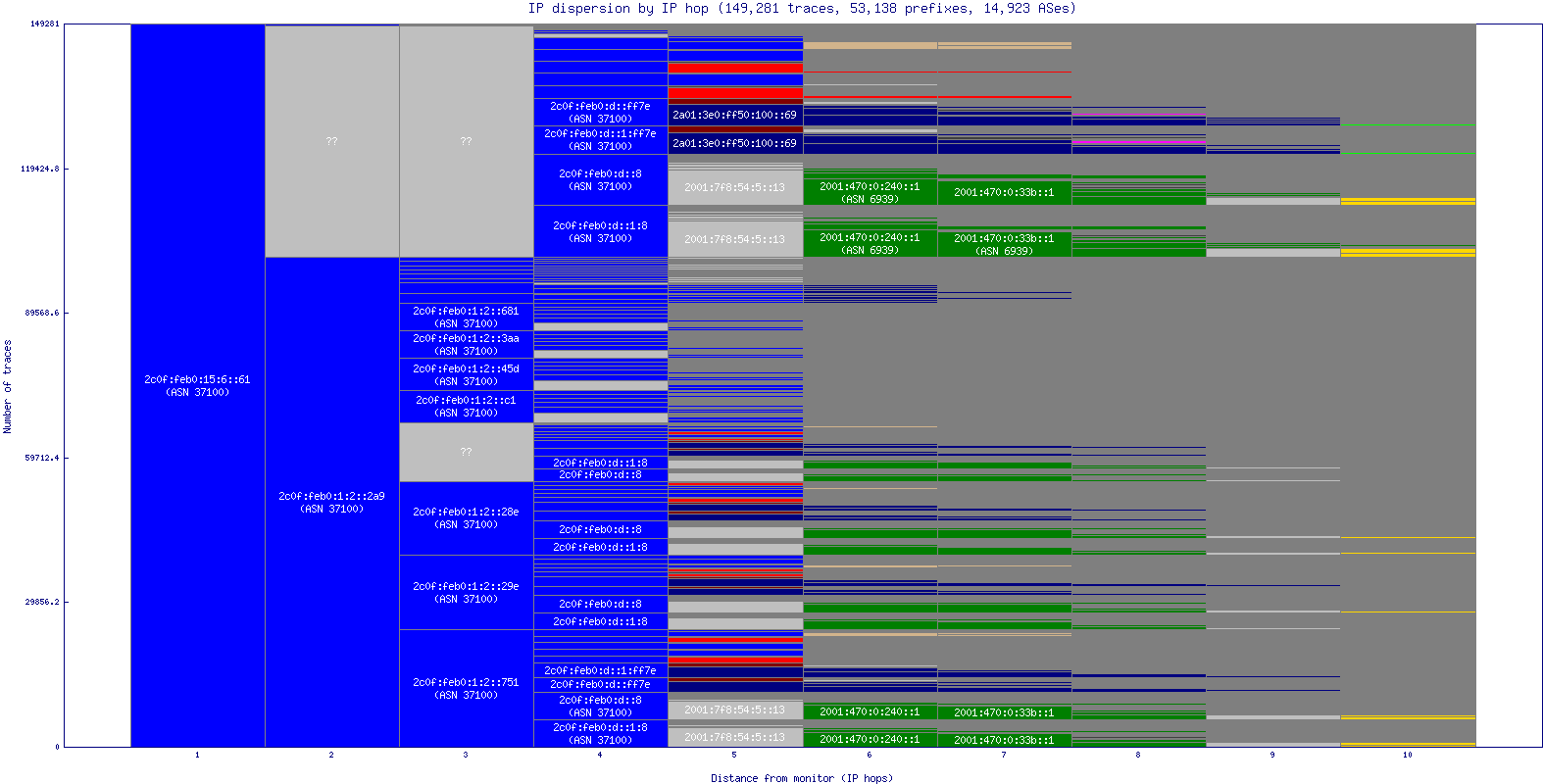Click 2c0f:feb0:d::1:8 block beside the top '??' block
The height and width of the screenshot is (784, 1543).
tap(601, 231)
